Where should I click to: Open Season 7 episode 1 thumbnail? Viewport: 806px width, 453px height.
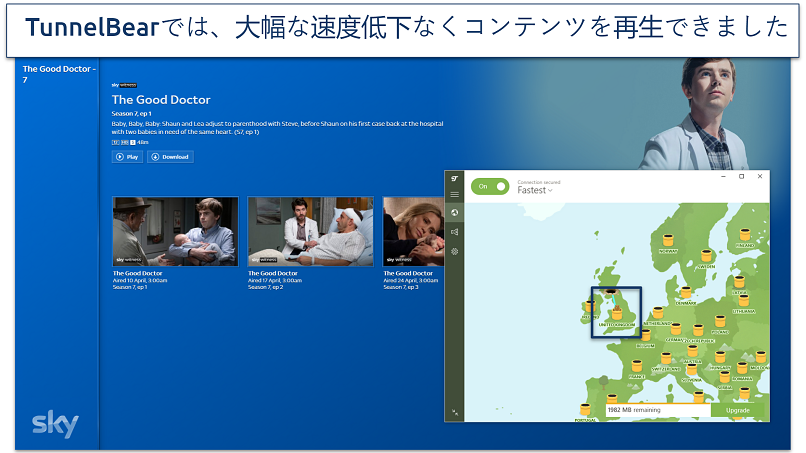tap(175, 231)
